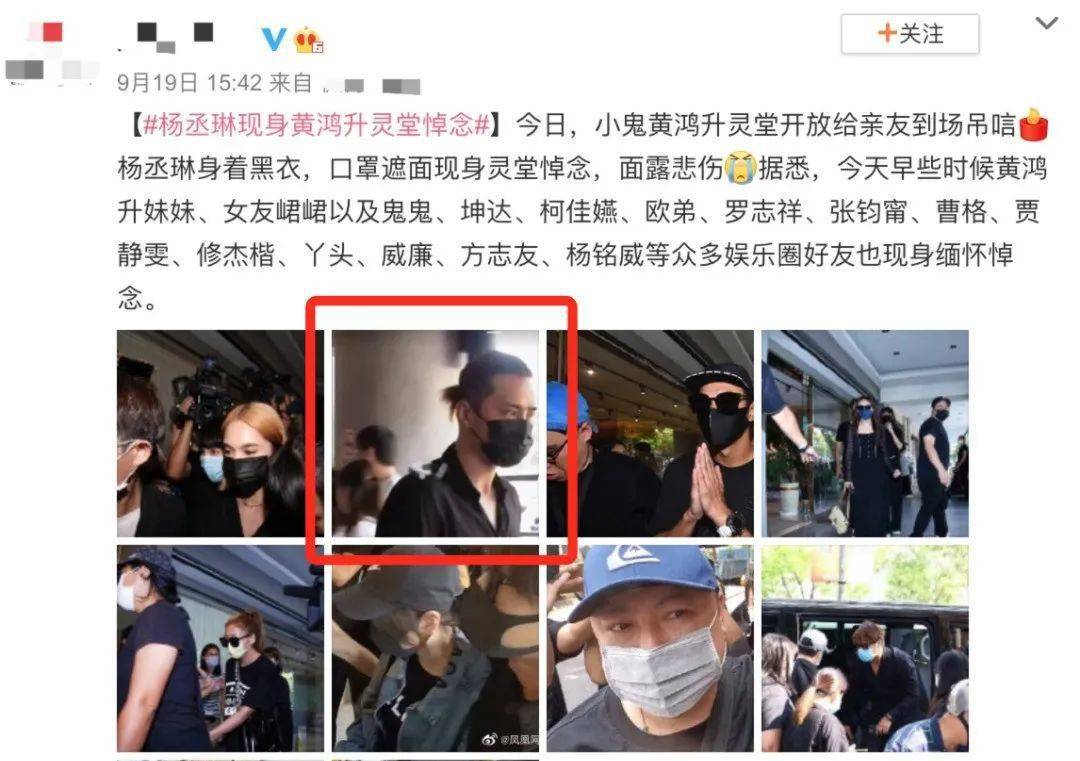Open photo of man in blue cap, gray mask
This screenshot has height=761, width=1080.
coord(650,648)
